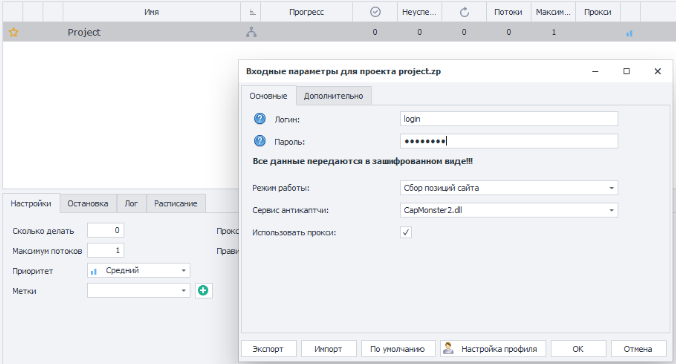Click the success checkmark column header icon
Viewport: 676px width, 364px height.
click(x=375, y=12)
